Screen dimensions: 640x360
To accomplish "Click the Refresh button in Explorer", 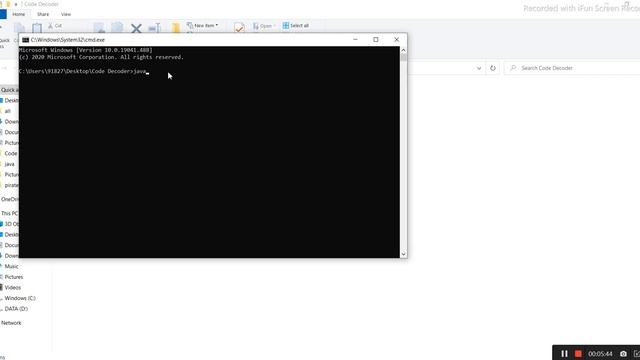I will coord(493,68).
